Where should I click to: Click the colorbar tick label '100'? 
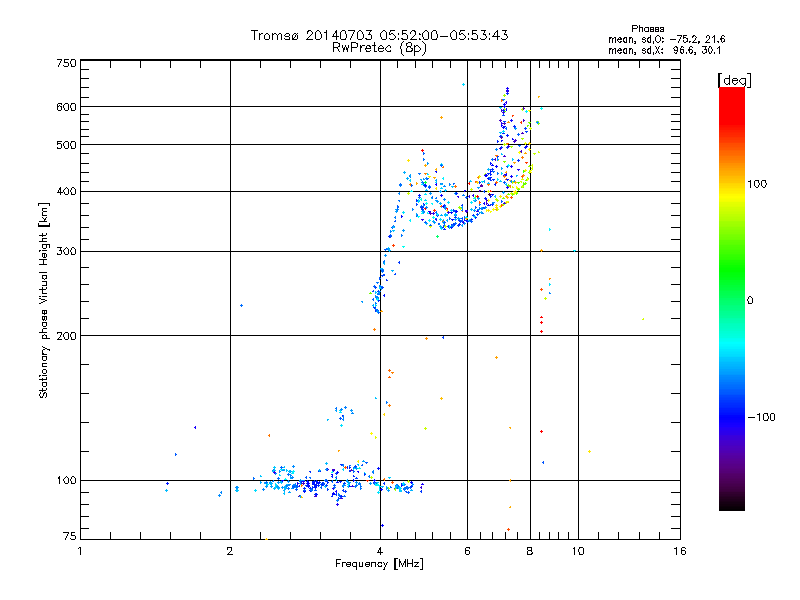pos(757,184)
